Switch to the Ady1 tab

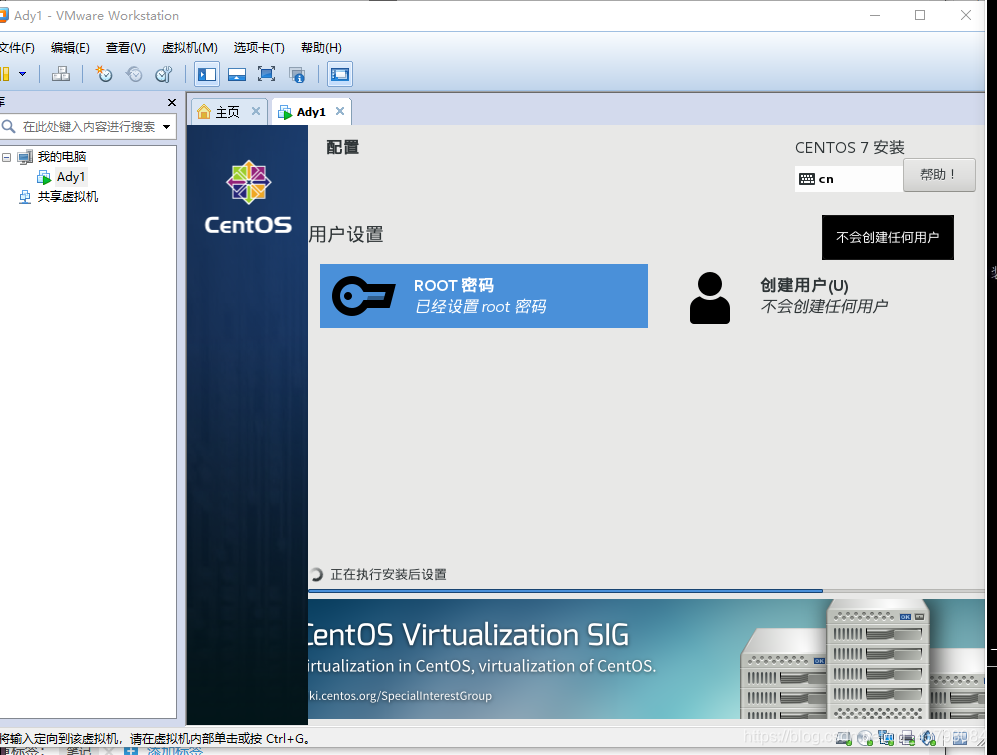click(311, 112)
